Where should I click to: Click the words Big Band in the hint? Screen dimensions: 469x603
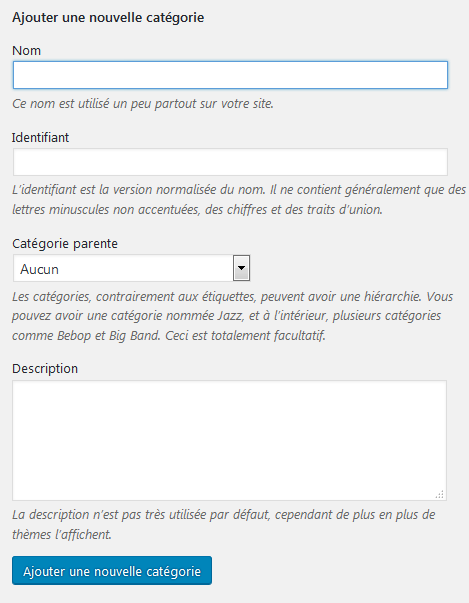pyautogui.click(x=133, y=336)
